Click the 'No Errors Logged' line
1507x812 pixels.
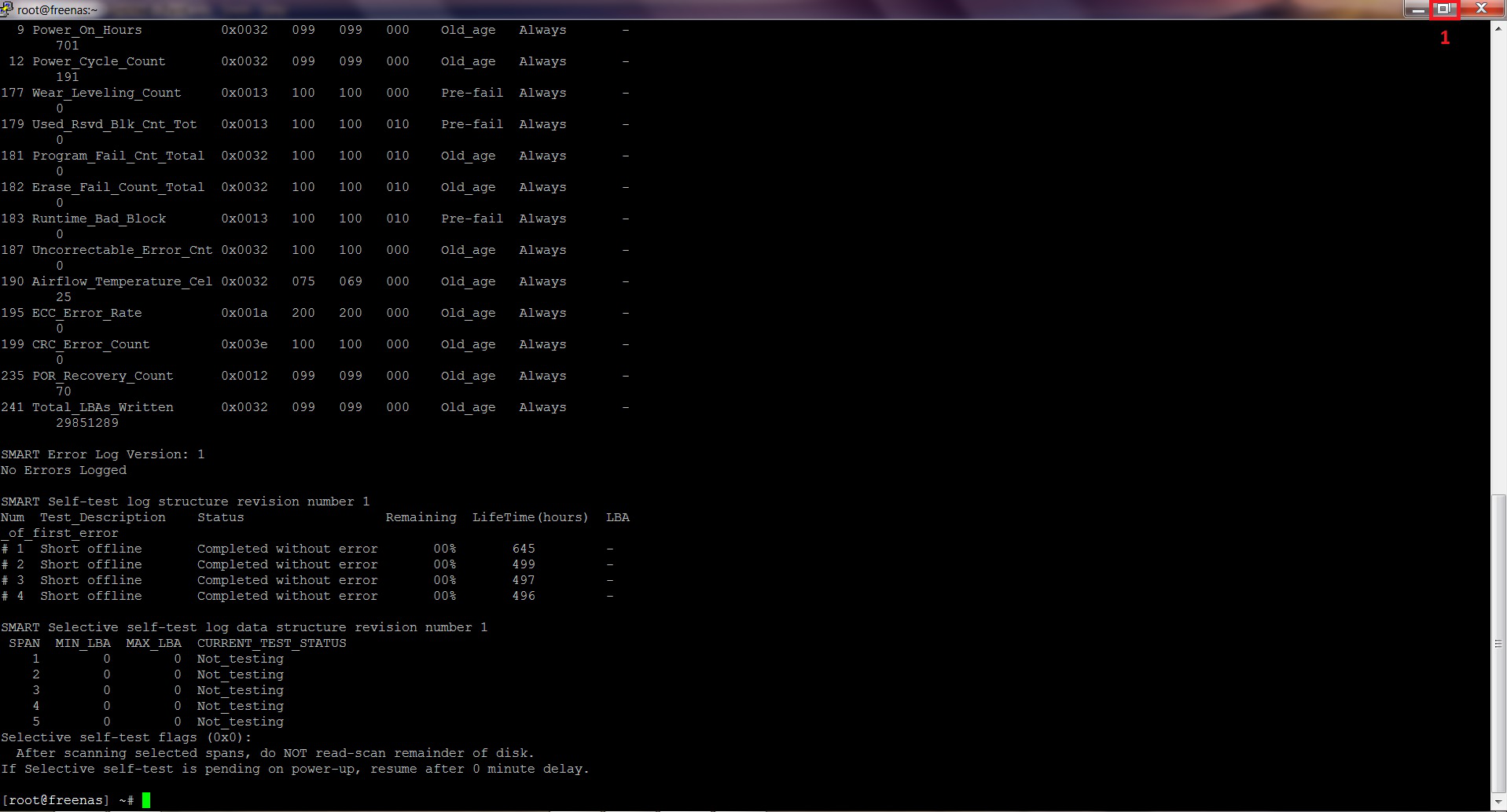64,470
